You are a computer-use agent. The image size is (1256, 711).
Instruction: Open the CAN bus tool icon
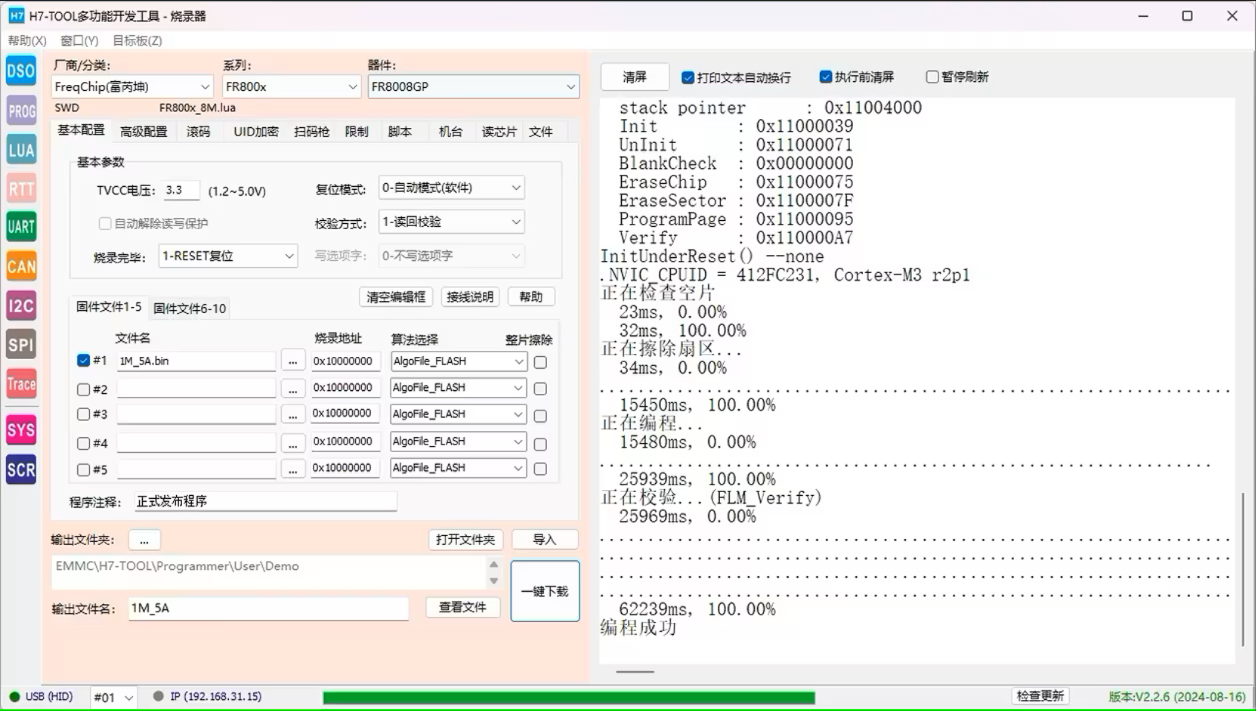[21, 267]
